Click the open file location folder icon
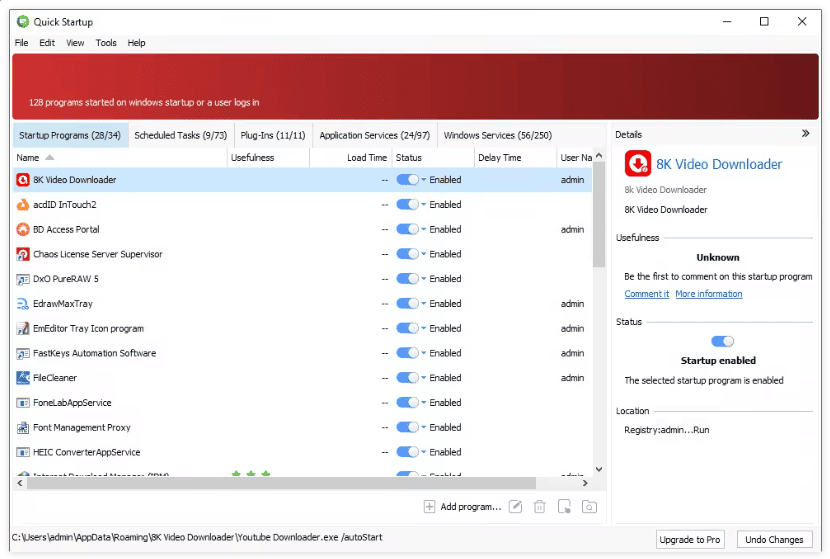Image resolution: width=830 pixels, height=559 pixels. tap(589, 507)
